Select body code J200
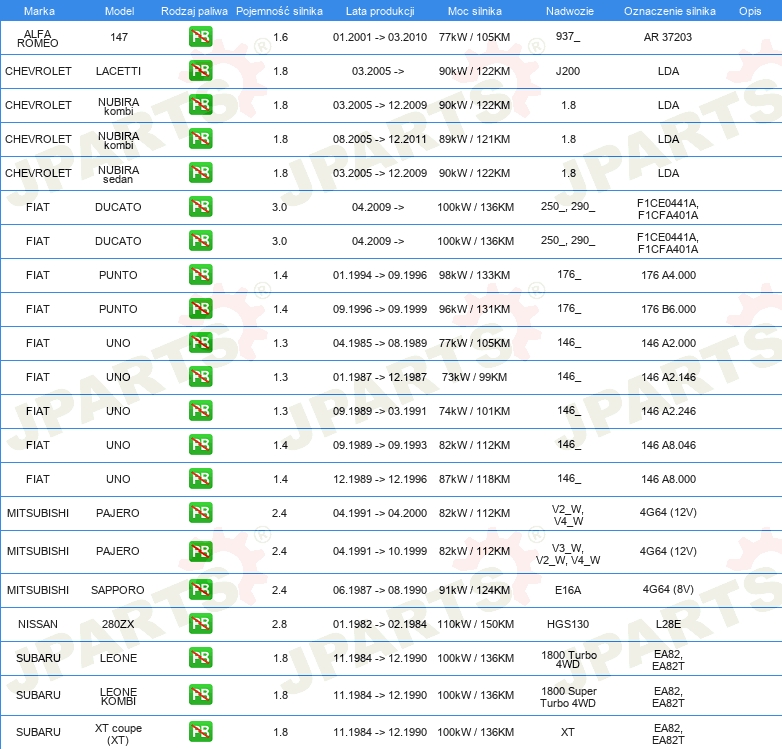The height and width of the screenshot is (749, 782). (x=568, y=71)
